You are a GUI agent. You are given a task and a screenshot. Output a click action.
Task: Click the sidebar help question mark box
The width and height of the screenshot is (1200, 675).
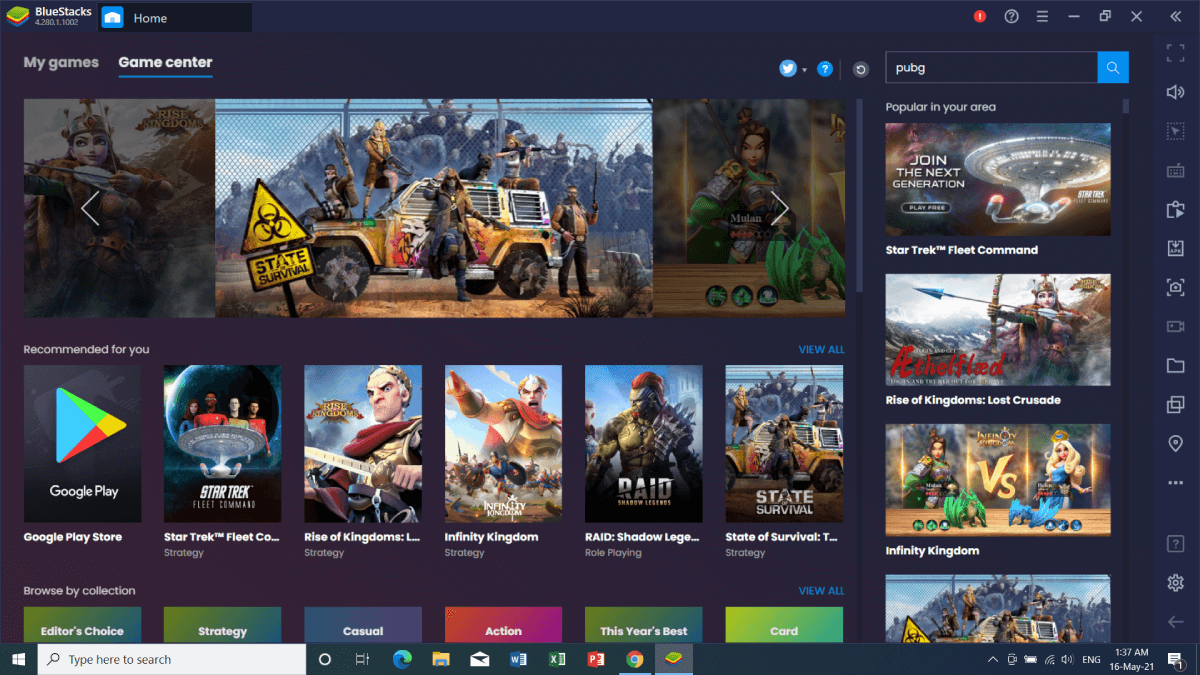click(x=1176, y=544)
